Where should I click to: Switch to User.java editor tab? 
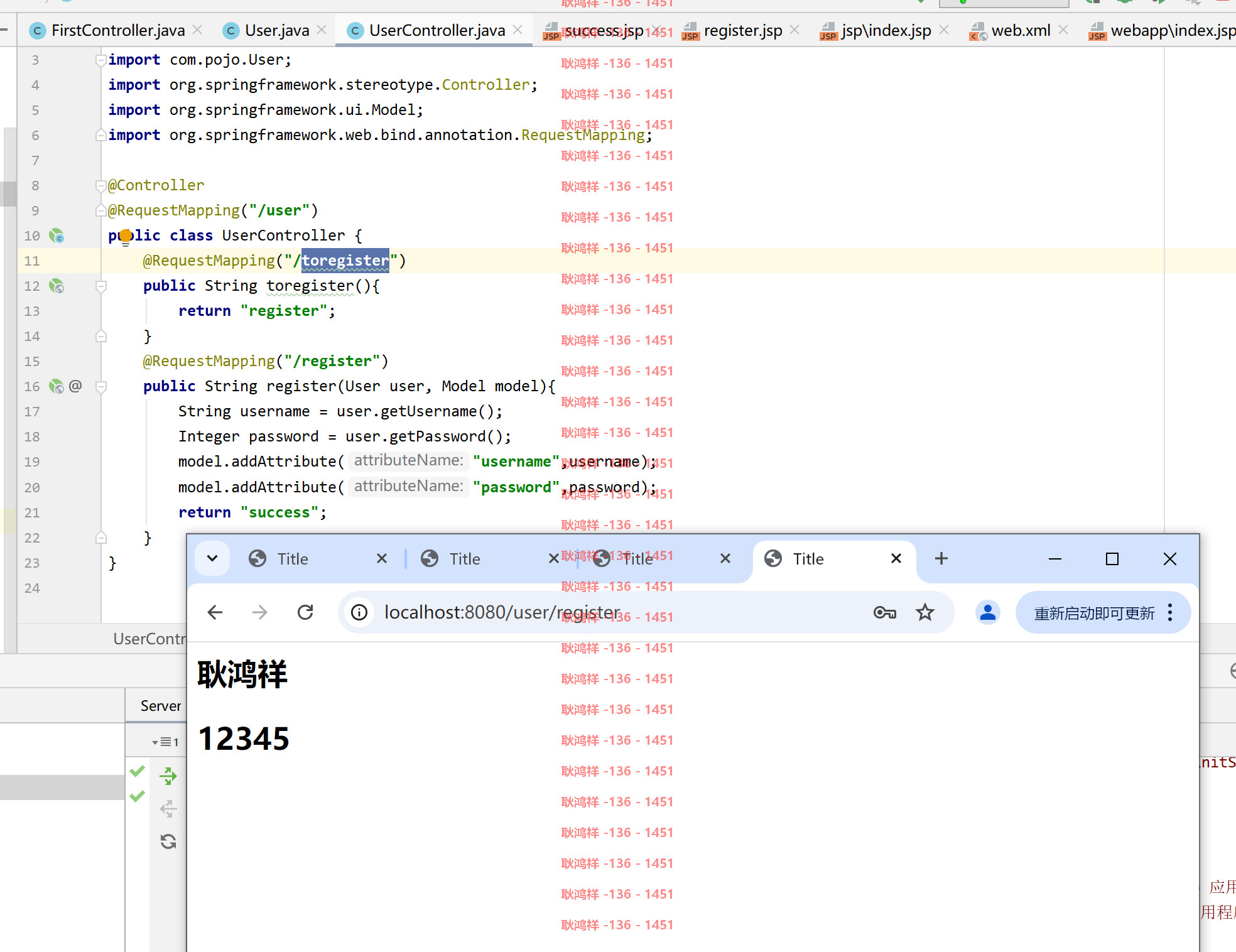pyautogui.click(x=276, y=30)
